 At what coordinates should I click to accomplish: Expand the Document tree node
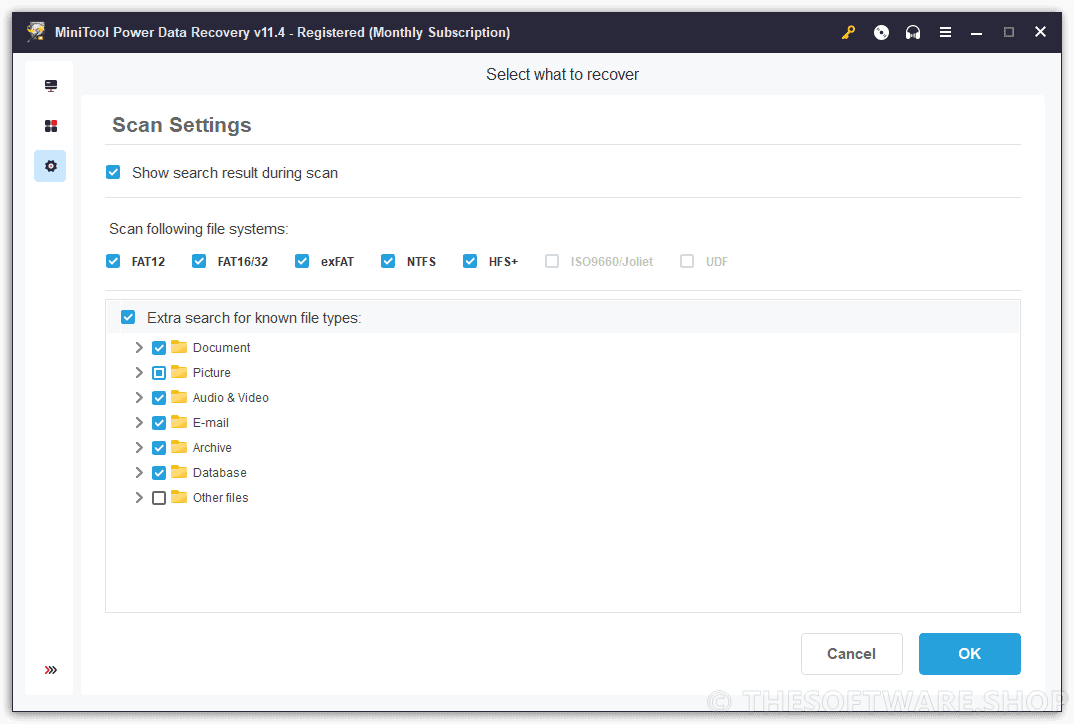click(139, 347)
